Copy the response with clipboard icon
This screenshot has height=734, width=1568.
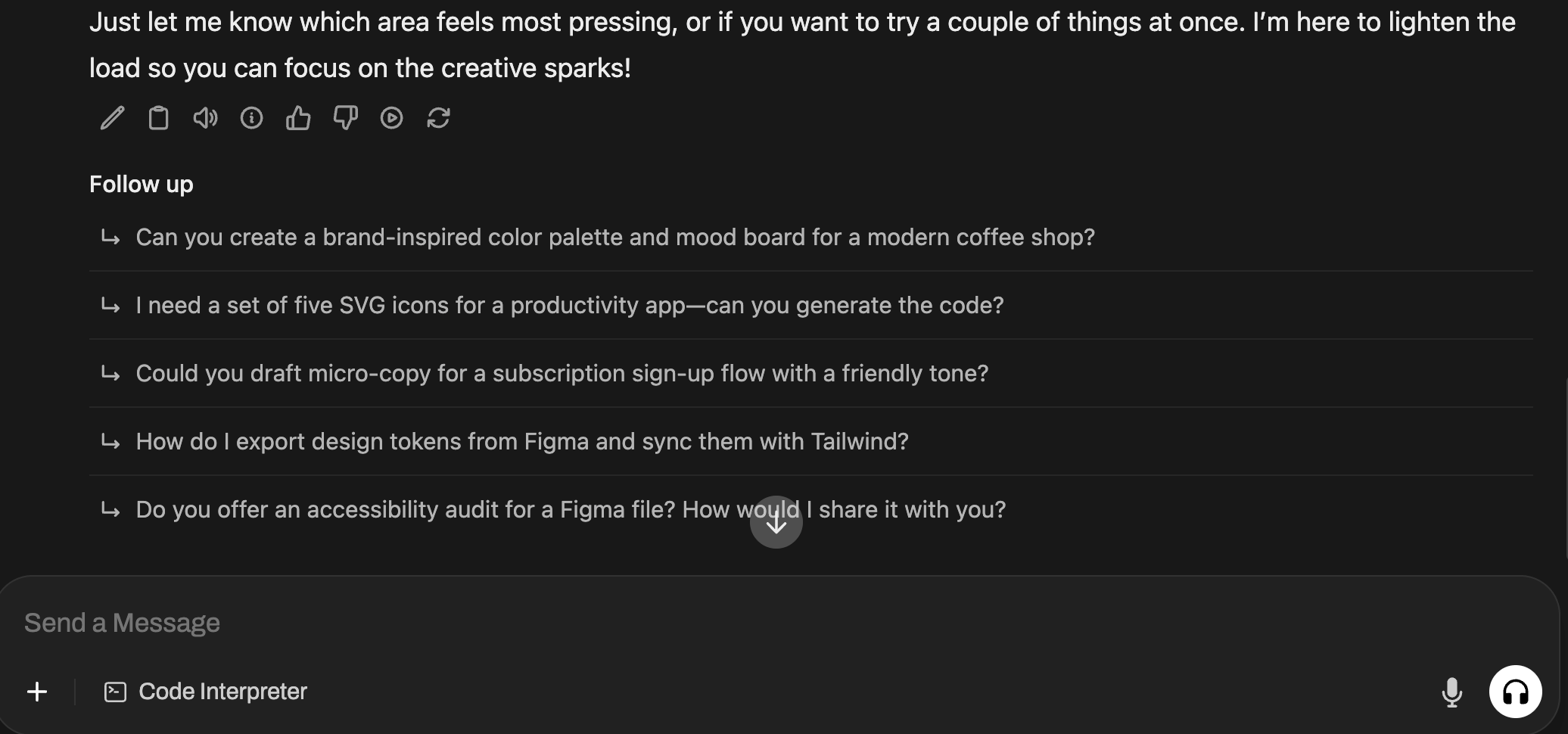[158, 118]
